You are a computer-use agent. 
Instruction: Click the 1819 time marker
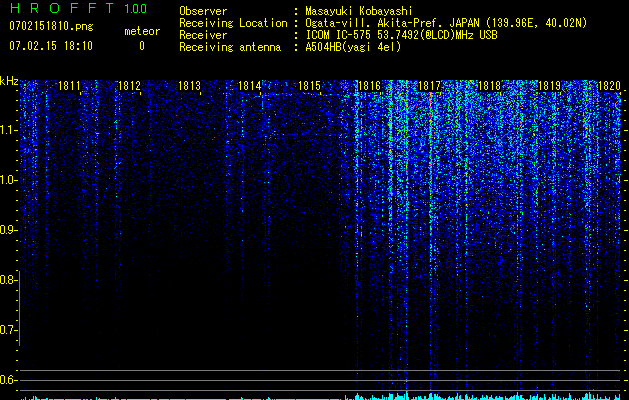pos(550,86)
